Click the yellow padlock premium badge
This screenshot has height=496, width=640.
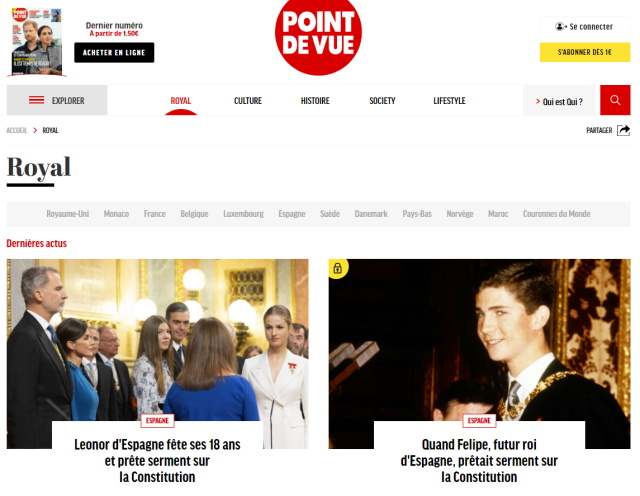[x=338, y=268]
